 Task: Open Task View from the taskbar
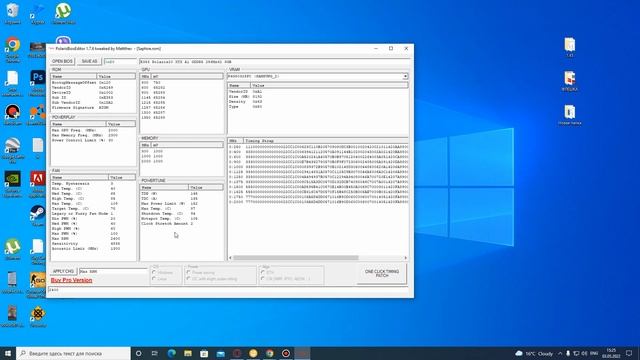click(155, 353)
